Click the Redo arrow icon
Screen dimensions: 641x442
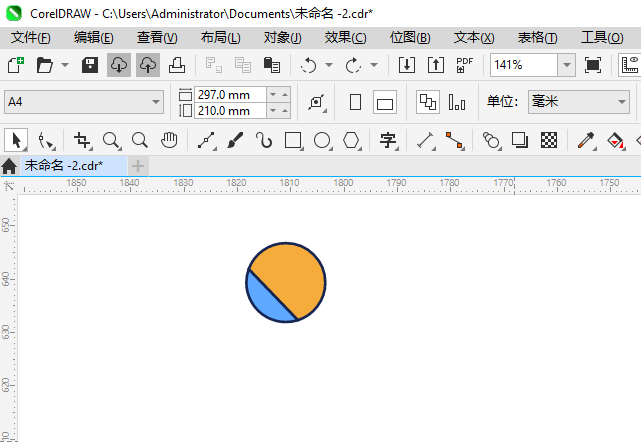point(353,65)
